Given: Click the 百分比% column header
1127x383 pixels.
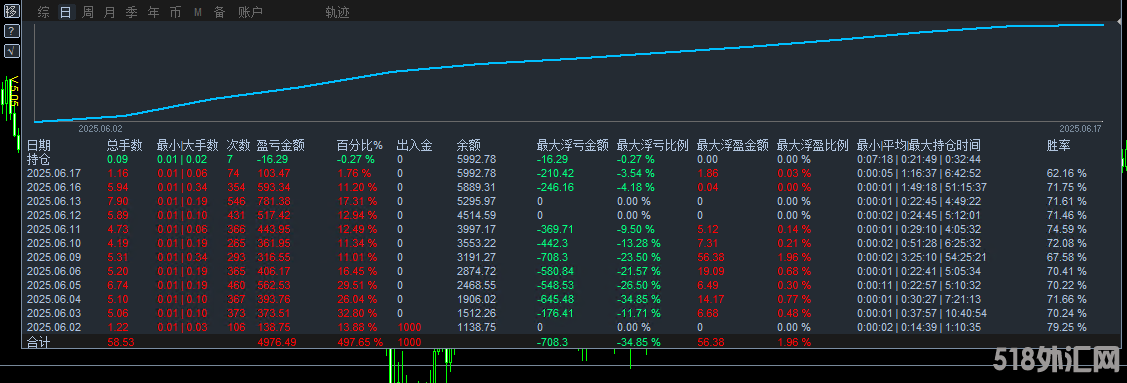Looking at the screenshot, I should [360, 145].
